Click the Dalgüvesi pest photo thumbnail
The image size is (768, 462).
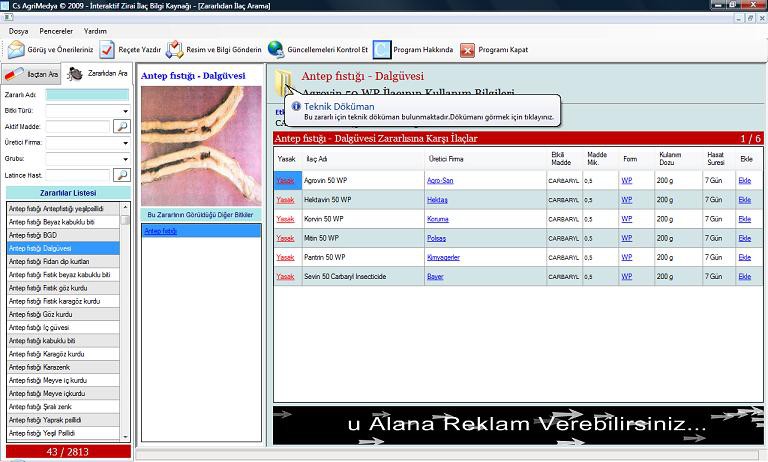(201, 146)
